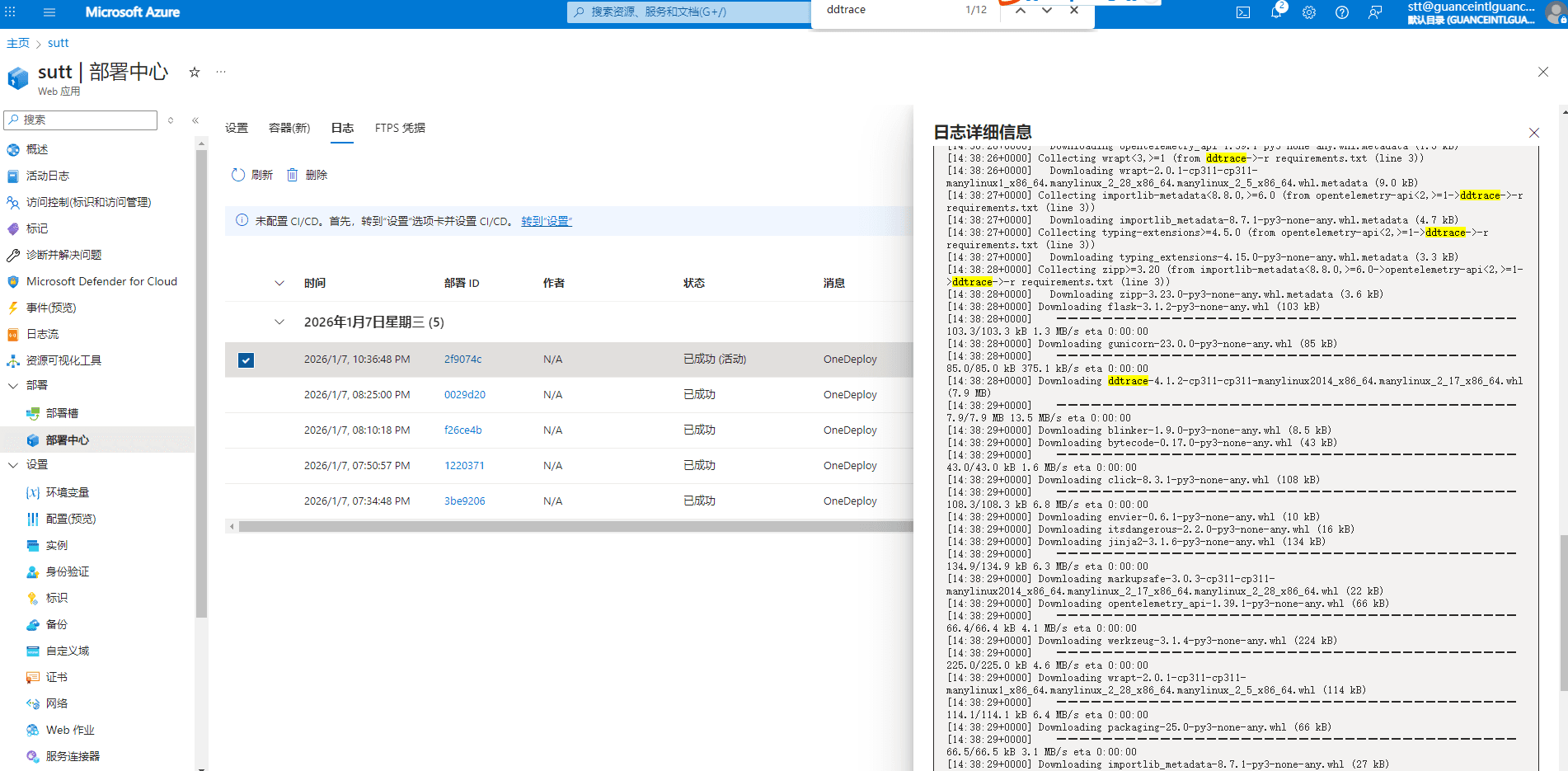Screen dimensions: 1568x771
Task: Click the Cloud Shell icon in header
Action: pyautogui.click(x=1243, y=12)
